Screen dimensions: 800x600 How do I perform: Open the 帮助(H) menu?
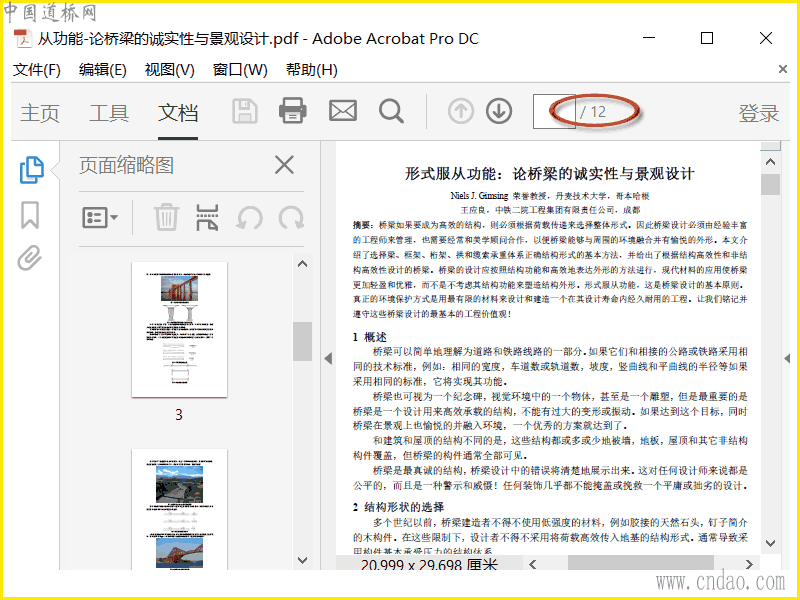(x=312, y=70)
